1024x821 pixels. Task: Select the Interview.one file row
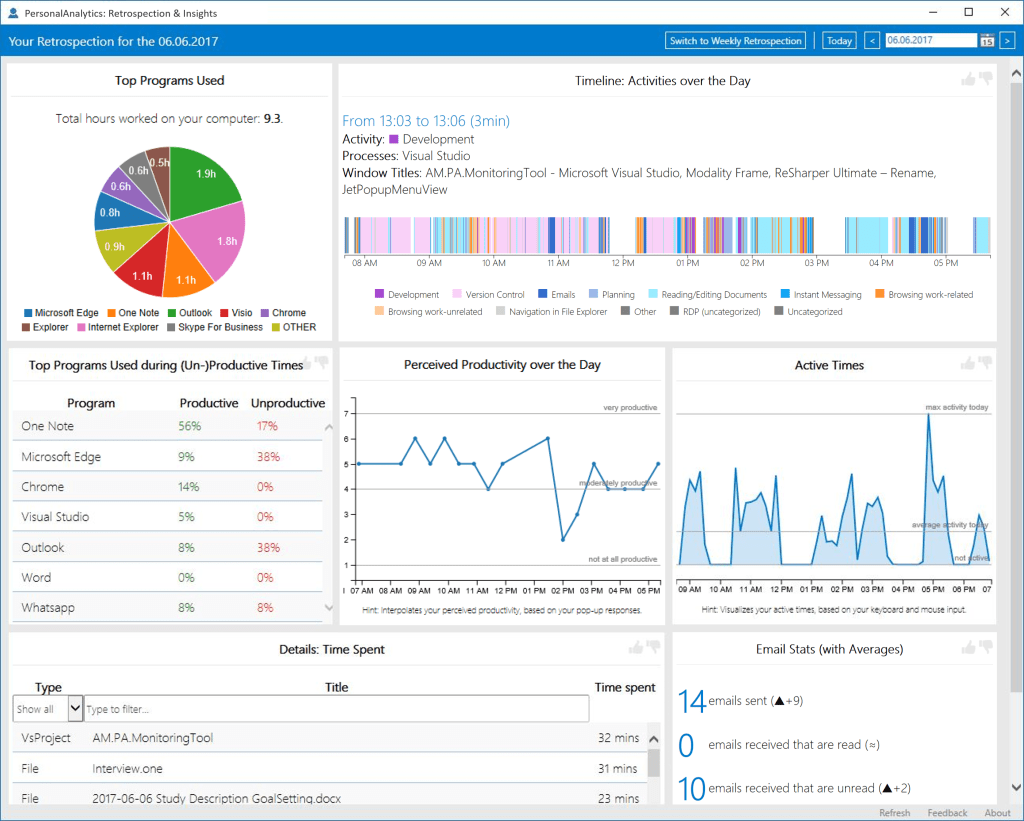pos(330,768)
